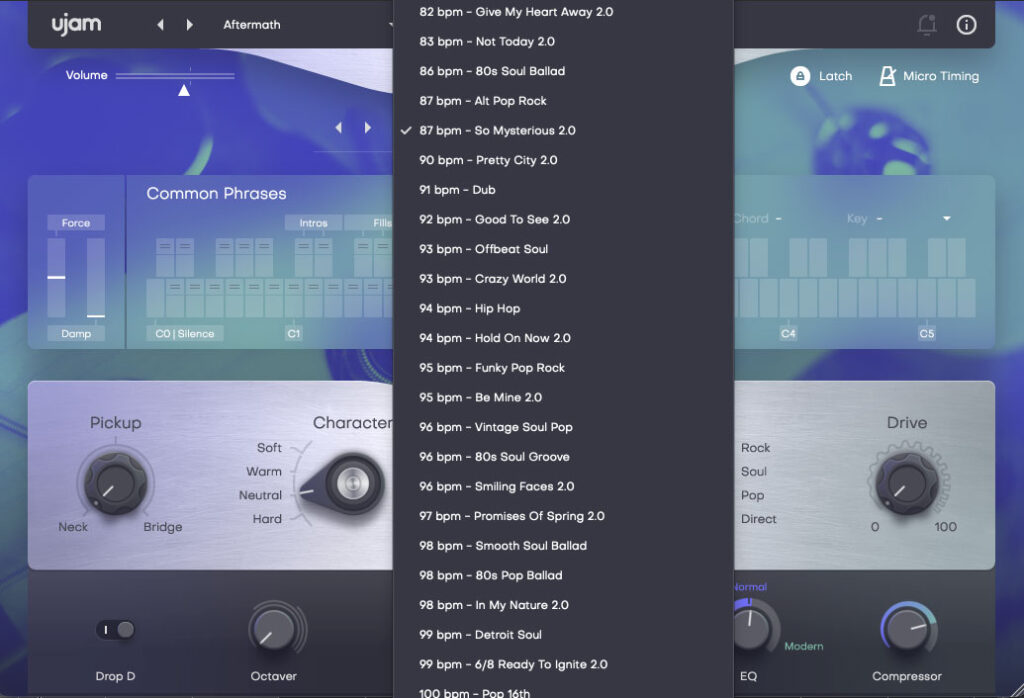Choose 87 bpm - Alt Pop Rock
The height and width of the screenshot is (698, 1024).
click(x=563, y=101)
